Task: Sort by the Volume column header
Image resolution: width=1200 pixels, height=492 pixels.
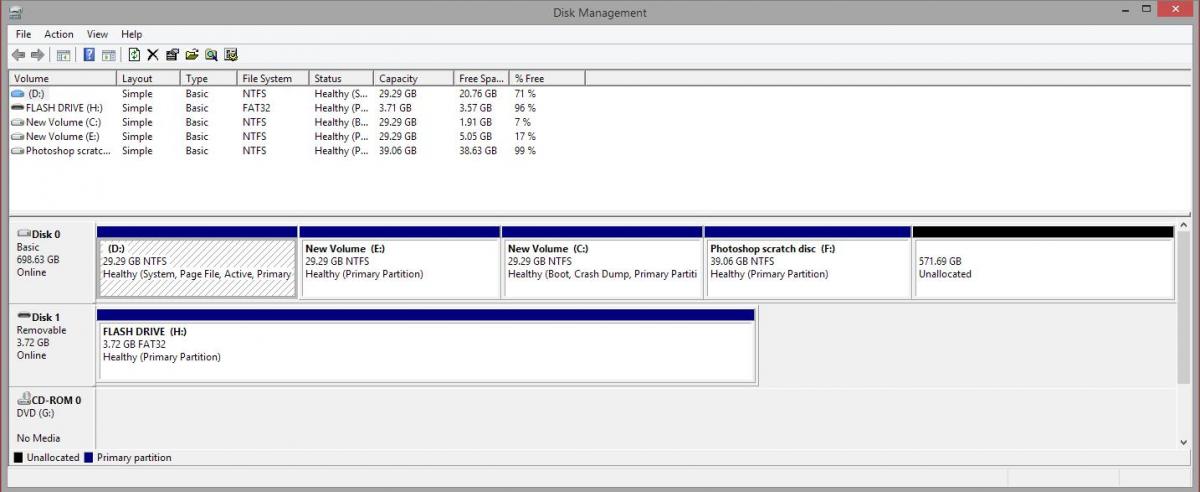Action: 63,78
